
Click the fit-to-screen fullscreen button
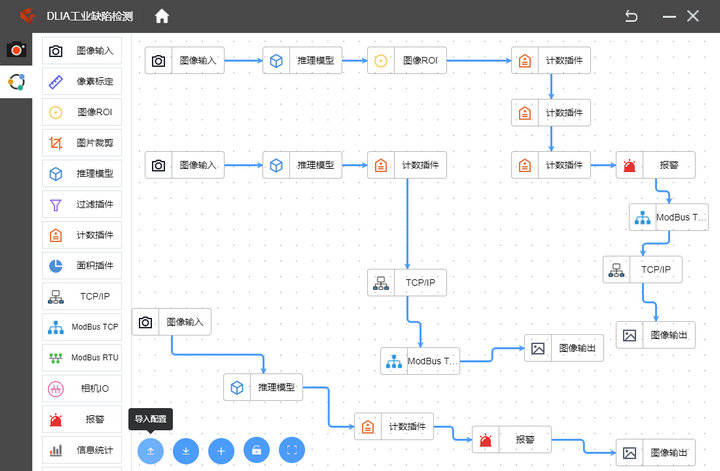pyautogui.click(x=291, y=451)
